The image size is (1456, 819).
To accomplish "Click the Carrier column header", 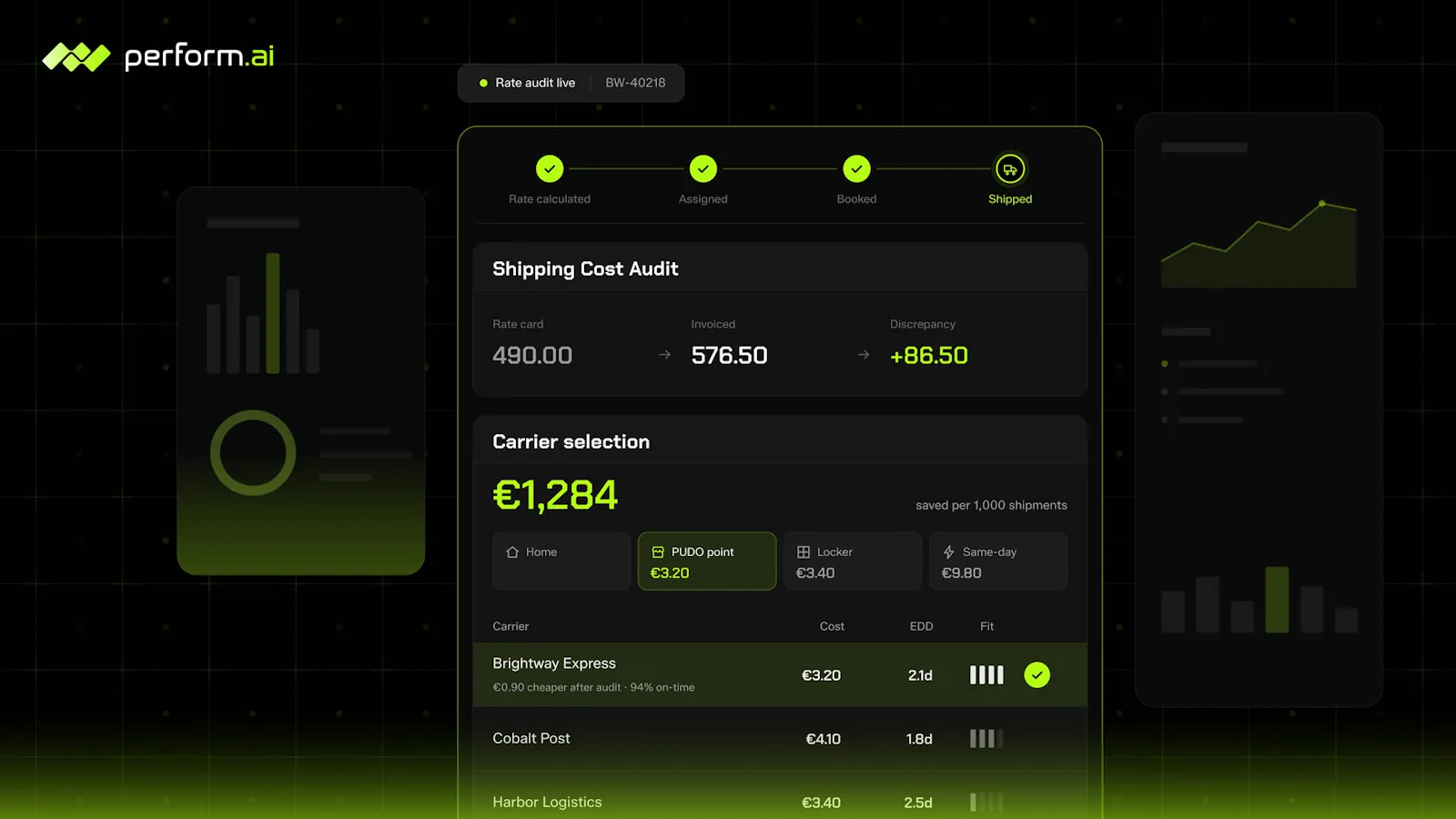I will click(x=511, y=626).
